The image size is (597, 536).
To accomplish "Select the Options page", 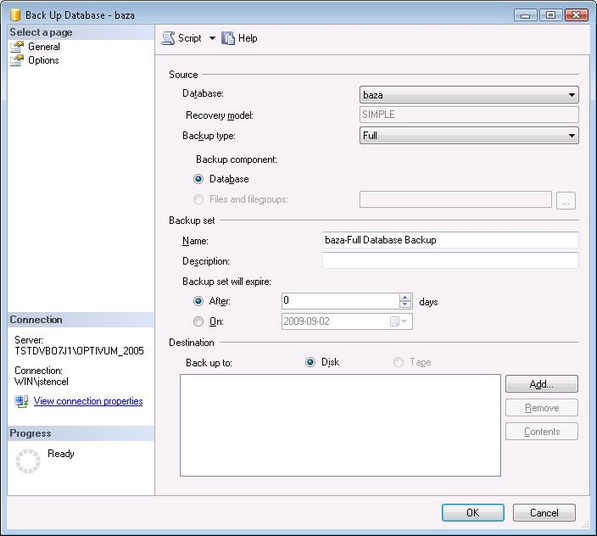I will (43, 60).
